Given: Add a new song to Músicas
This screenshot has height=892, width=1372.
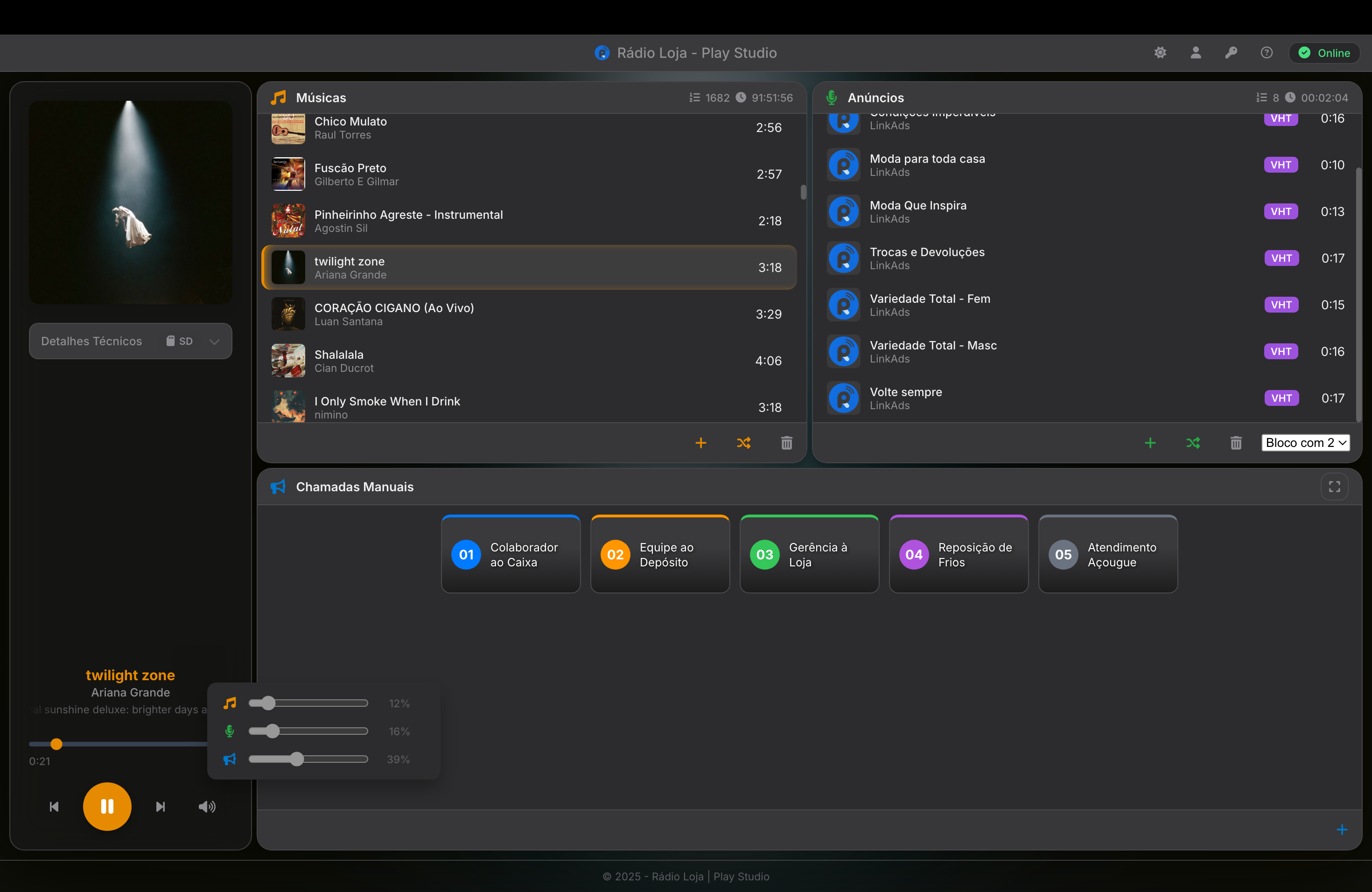Looking at the screenshot, I should tap(700, 443).
